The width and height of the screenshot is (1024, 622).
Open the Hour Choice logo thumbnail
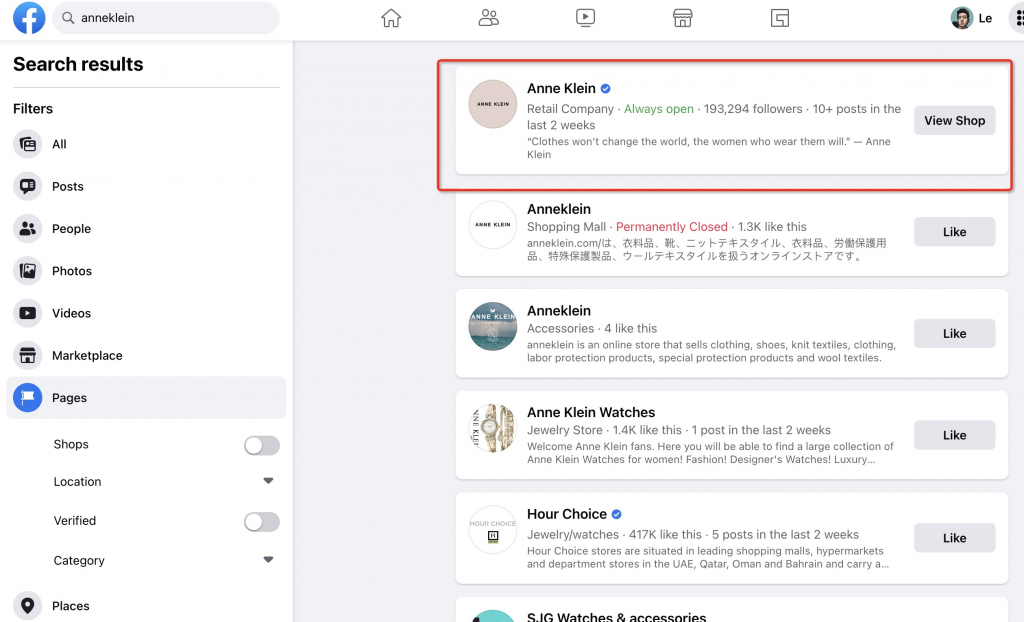coord(492,530)
